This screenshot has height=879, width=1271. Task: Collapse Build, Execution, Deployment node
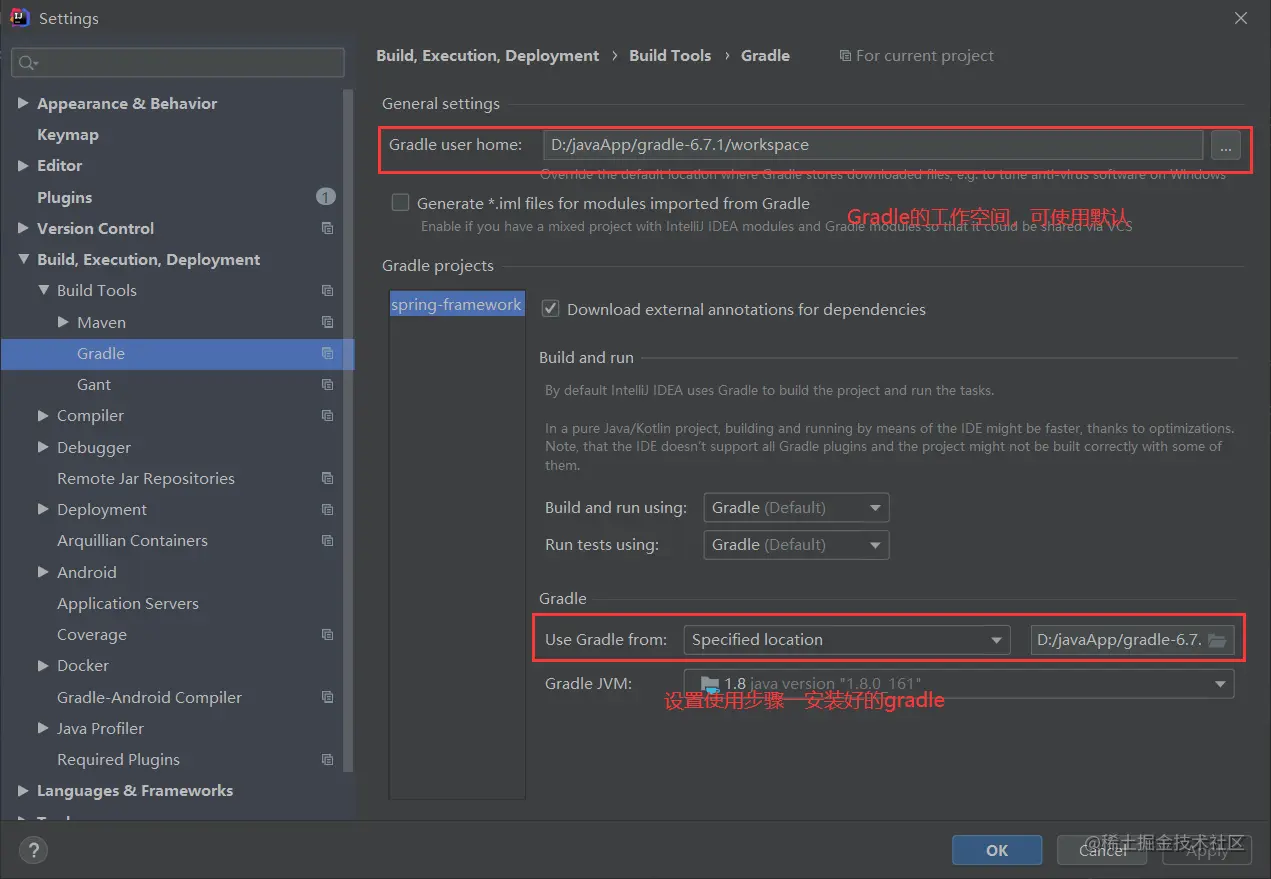[23, 259]
